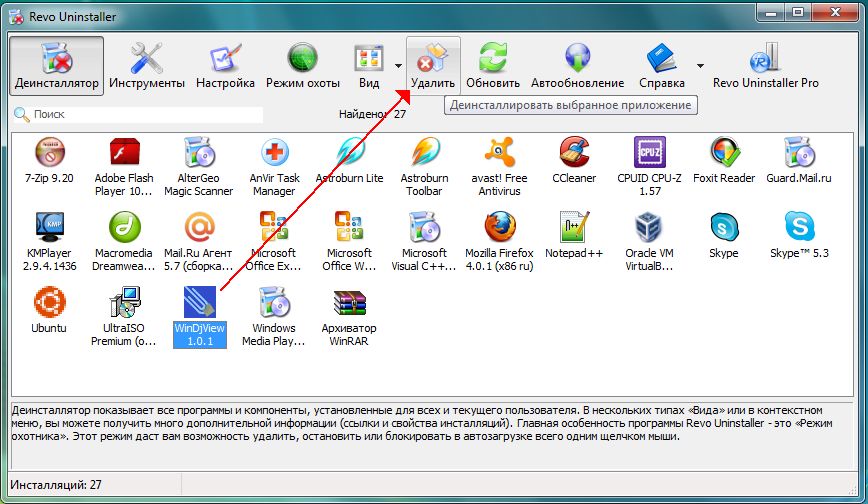
Task: Open Автообновление auto-update
Action: (577, 66)
